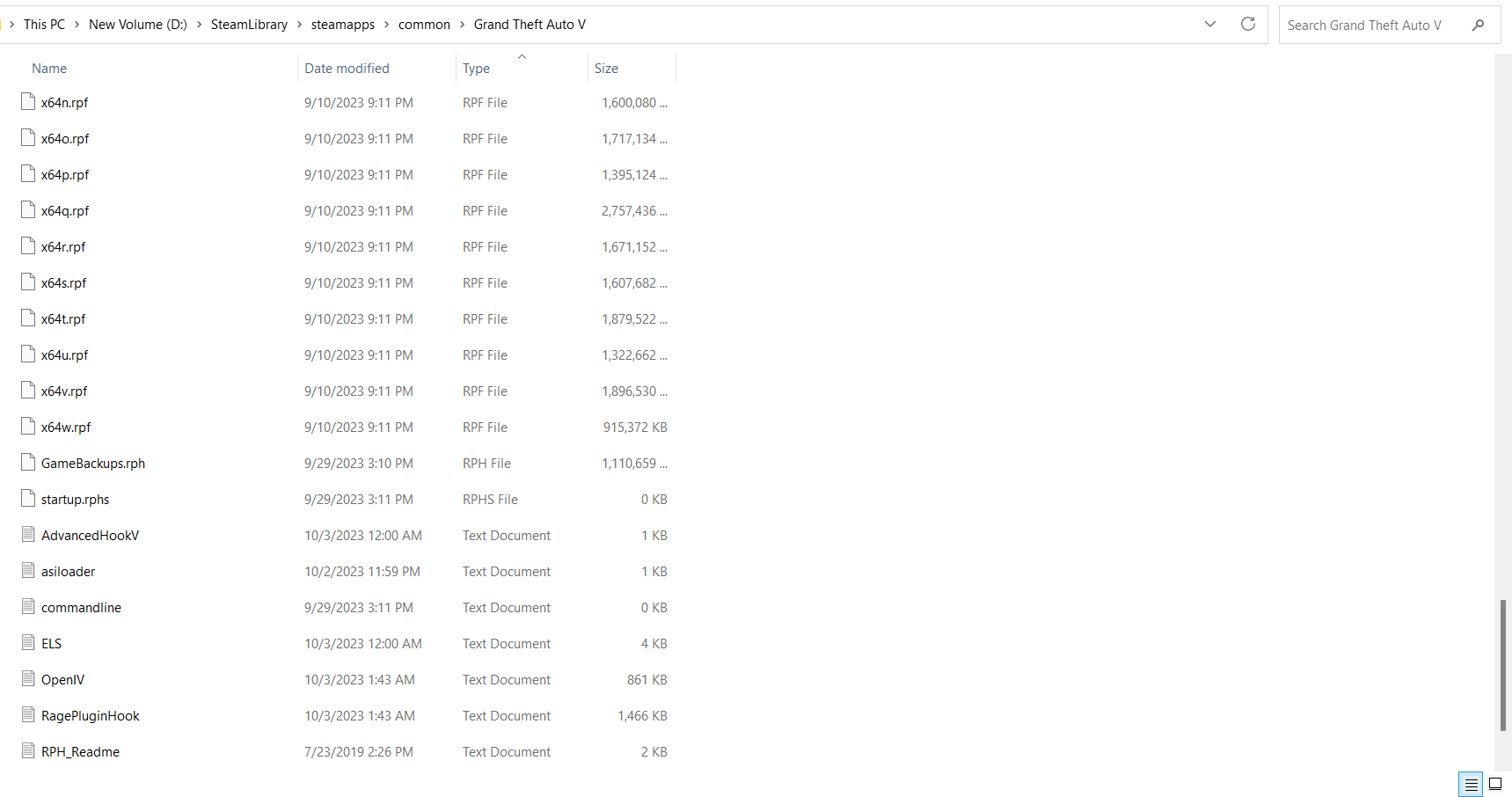Select the ELS file name
Image resolution: width=1512 pixels, height=797 pixels.
tap(52, 644)
